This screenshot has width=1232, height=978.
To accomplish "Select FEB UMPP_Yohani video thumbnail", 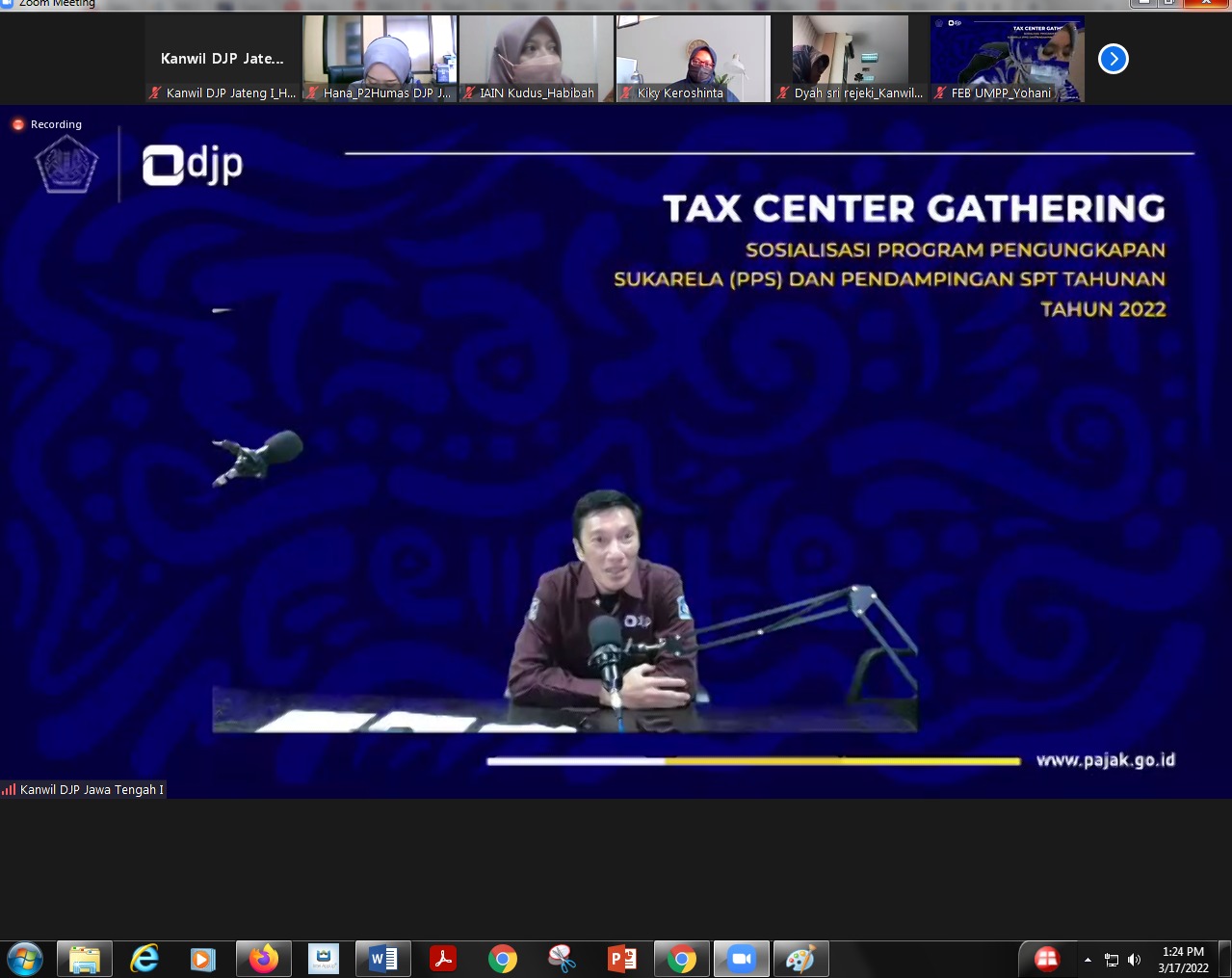I will tap(1008, 59).
